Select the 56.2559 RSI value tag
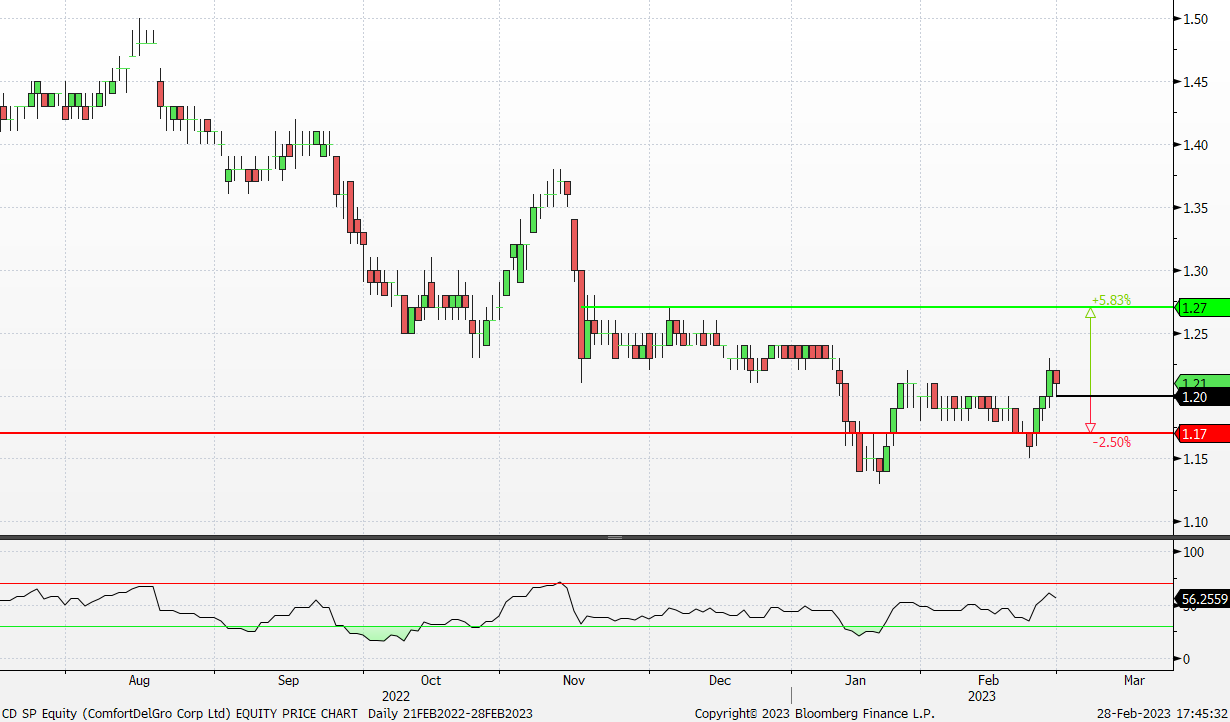Image resolution: width=1230 pixels, height=722 pixels. pyautogui.click(x=1201, y=599)
